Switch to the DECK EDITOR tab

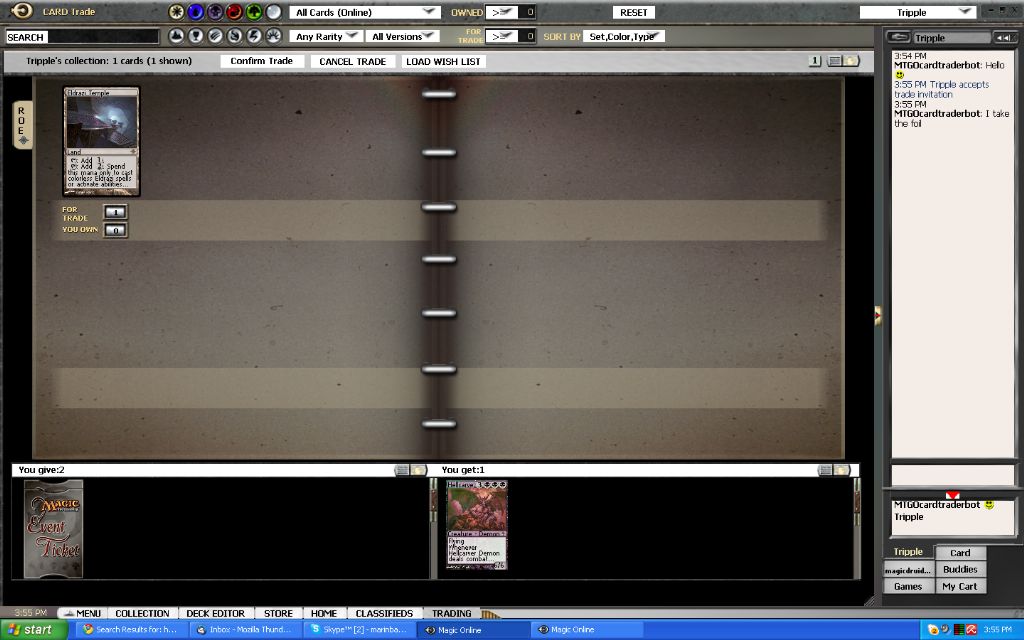[x=214, y=613]
